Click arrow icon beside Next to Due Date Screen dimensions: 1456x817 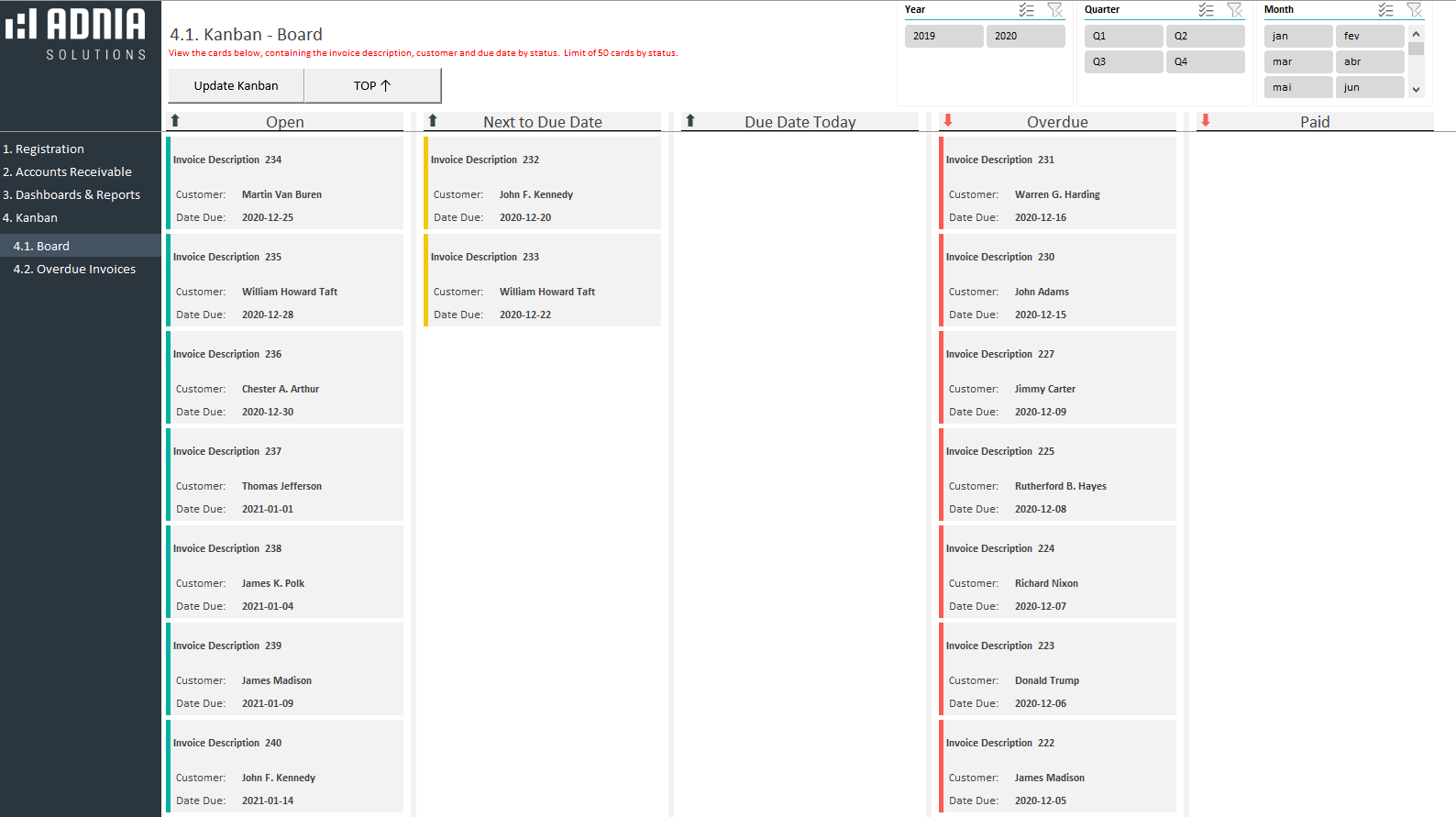click(x=433, y=121)
